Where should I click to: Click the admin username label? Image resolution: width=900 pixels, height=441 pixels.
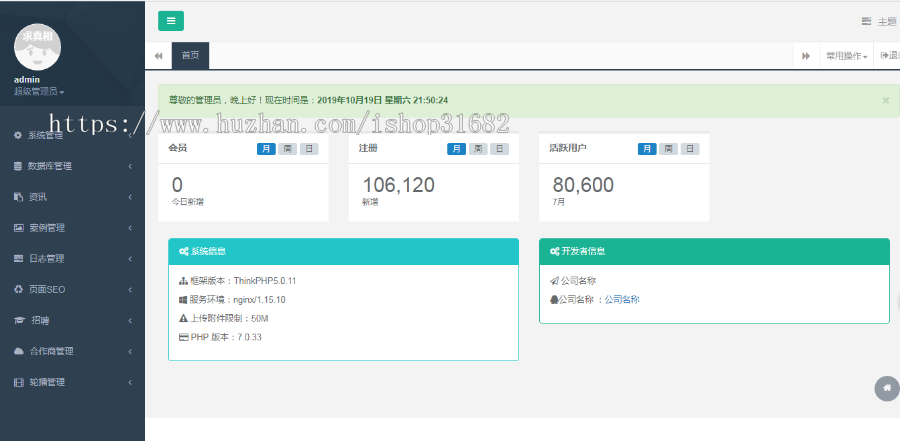[26, 80]
